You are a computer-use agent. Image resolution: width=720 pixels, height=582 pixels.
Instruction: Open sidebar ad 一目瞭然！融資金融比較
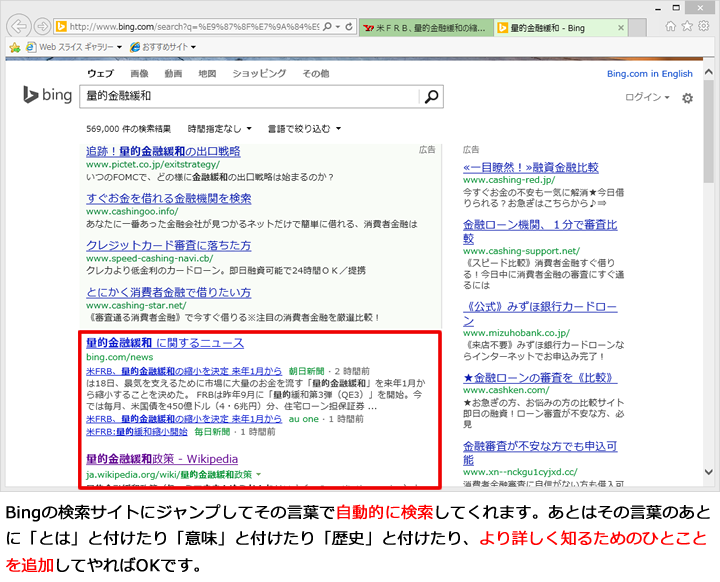coord(530,167)
